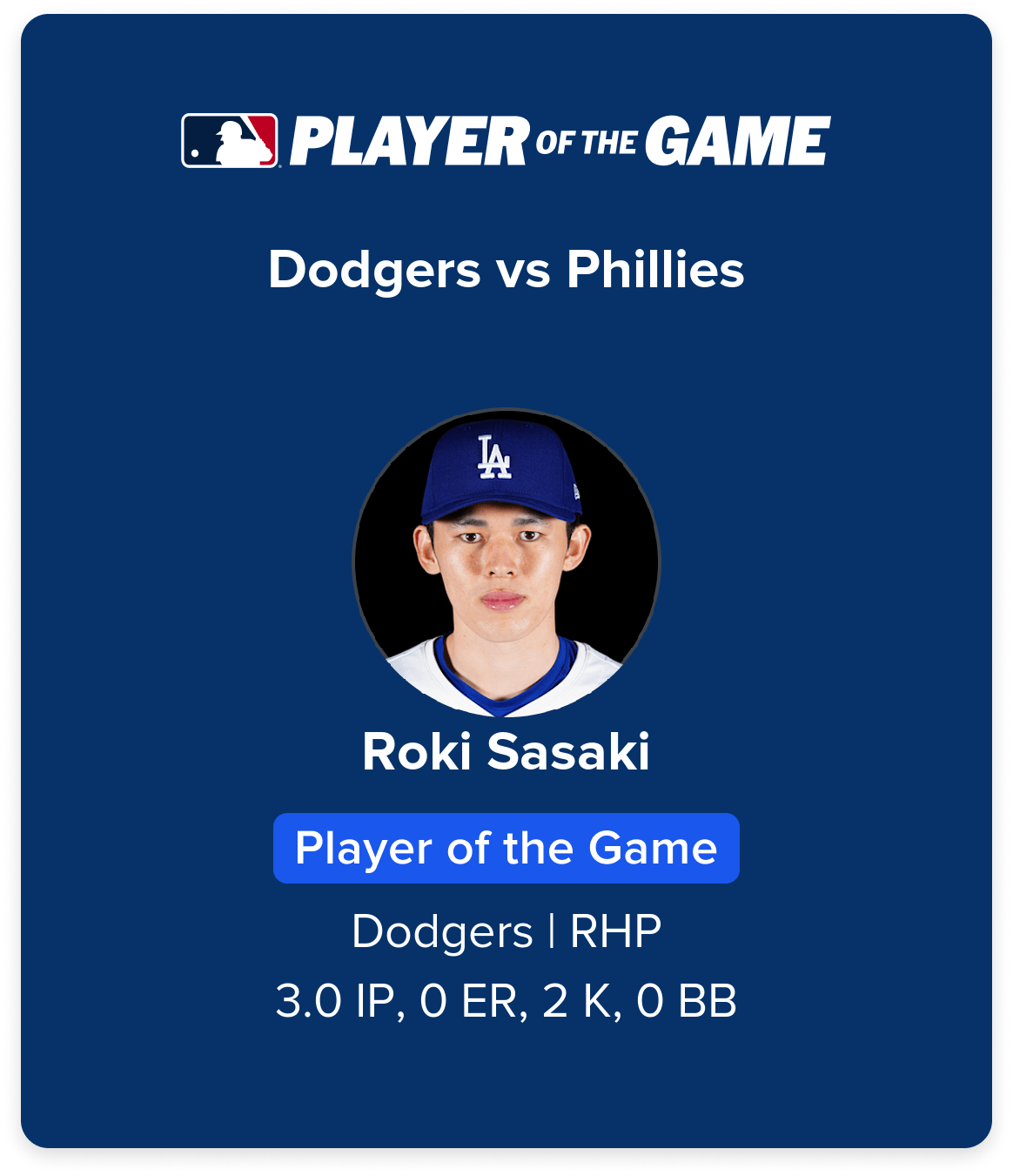Click the 2 K strikeout stat
This screenshot has height=1176, width=1013.
pyautogui.click(x=578, y=1002)
